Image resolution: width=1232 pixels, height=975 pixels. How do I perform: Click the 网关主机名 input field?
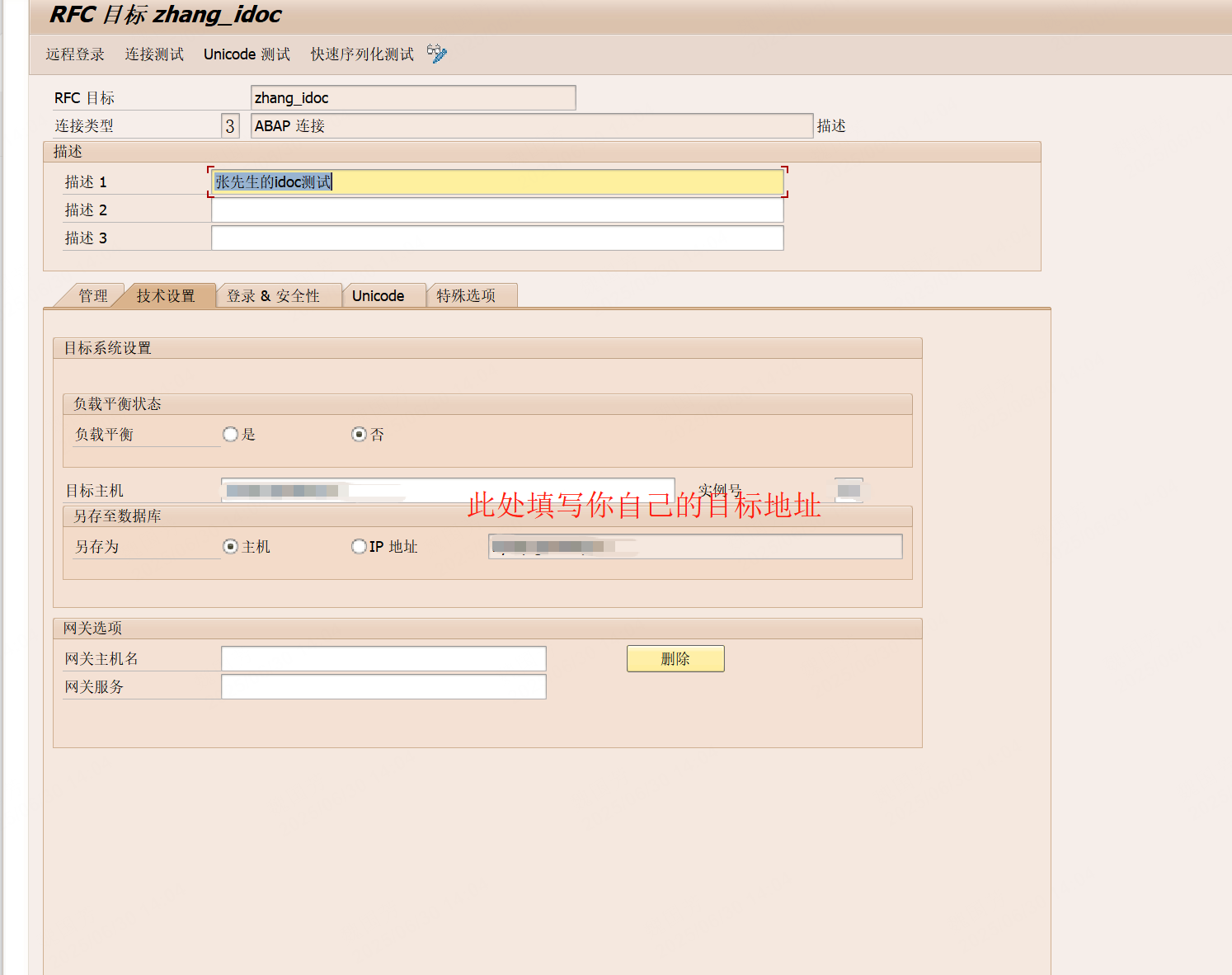[x=383, y=658]
